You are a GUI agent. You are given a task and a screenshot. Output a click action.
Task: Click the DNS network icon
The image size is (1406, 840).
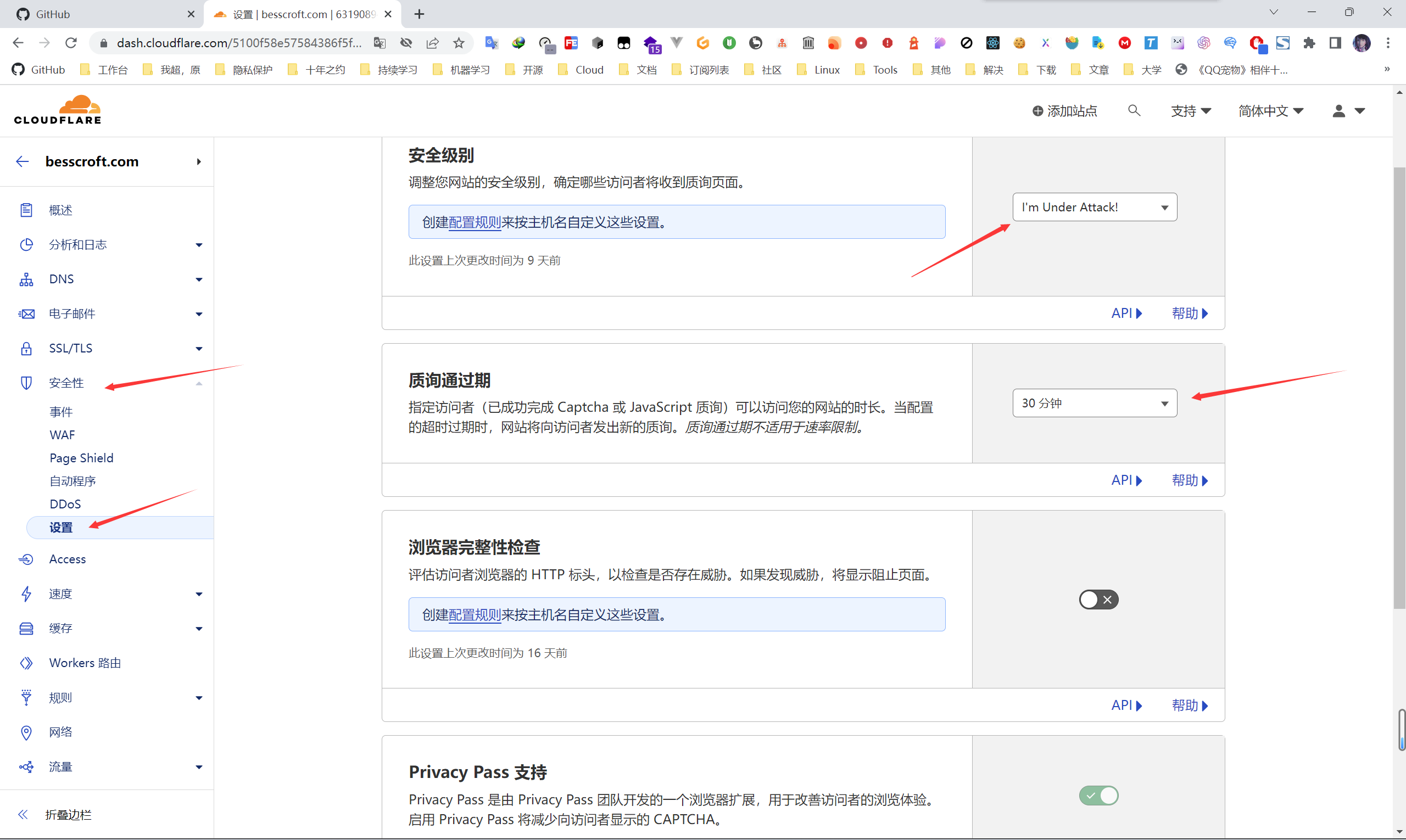pyautogui.click(x=26, y=279)
